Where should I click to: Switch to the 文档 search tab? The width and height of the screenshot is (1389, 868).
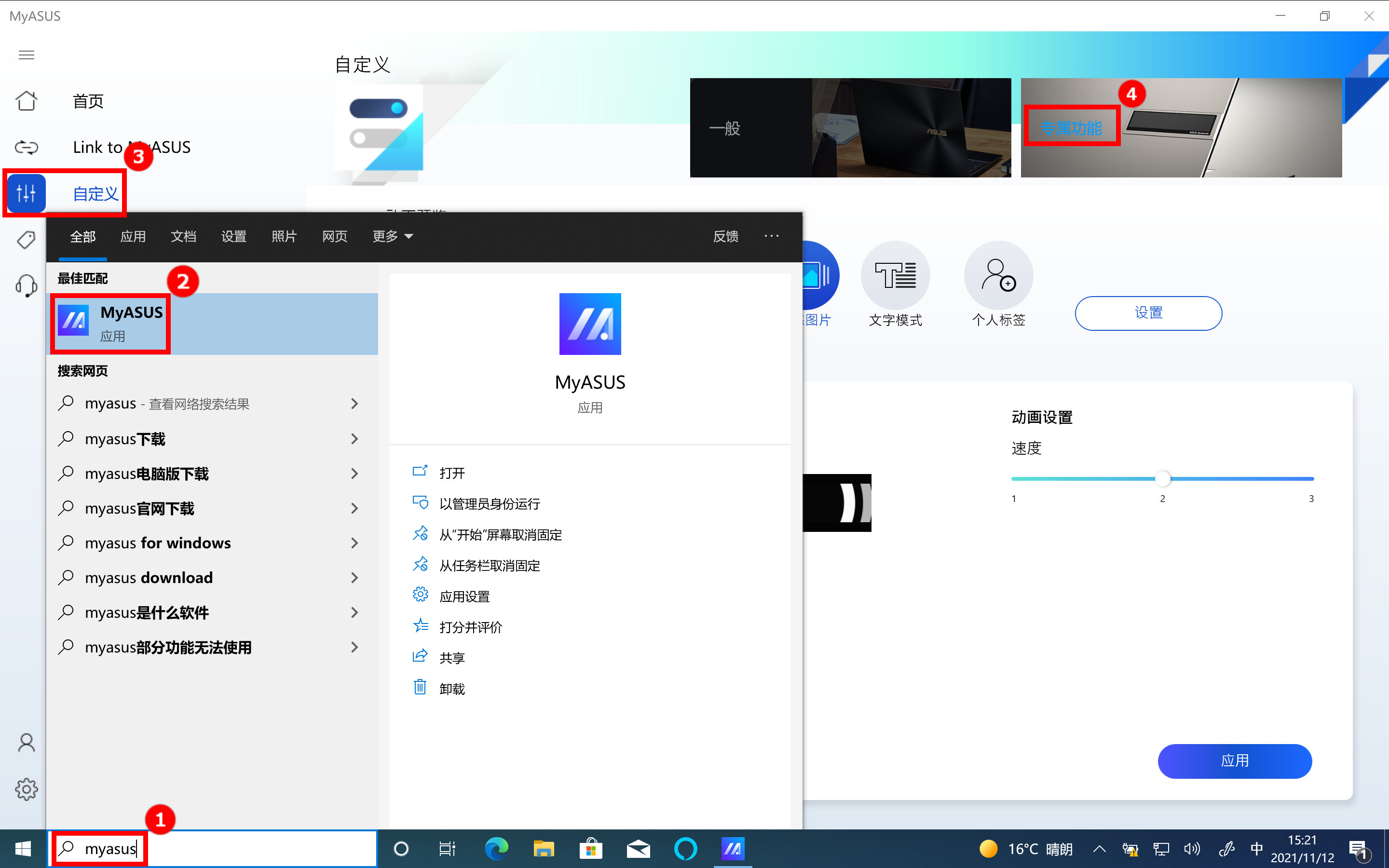(184, 236)
